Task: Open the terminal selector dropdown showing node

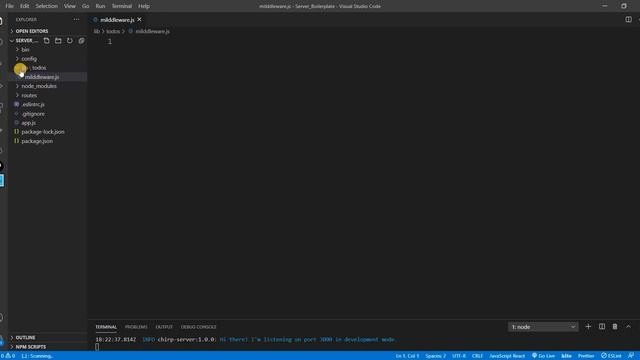Action: 543,327
